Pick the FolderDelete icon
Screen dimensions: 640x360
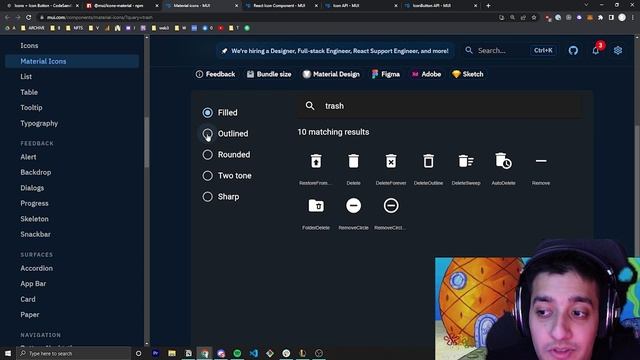(x=316, y=205)
